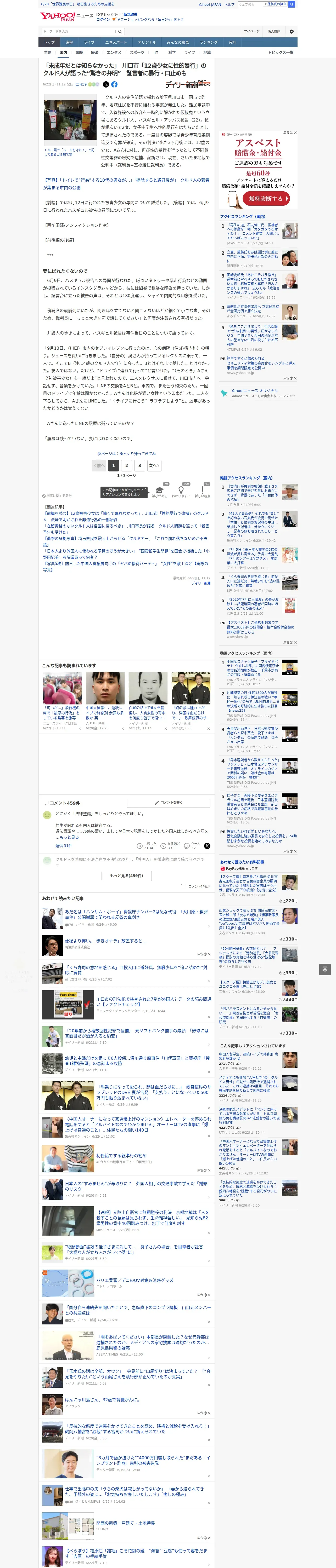This screenshot has height=1568, width=336.
Task: Go to page 2 of article
Action: coord(127,466)
